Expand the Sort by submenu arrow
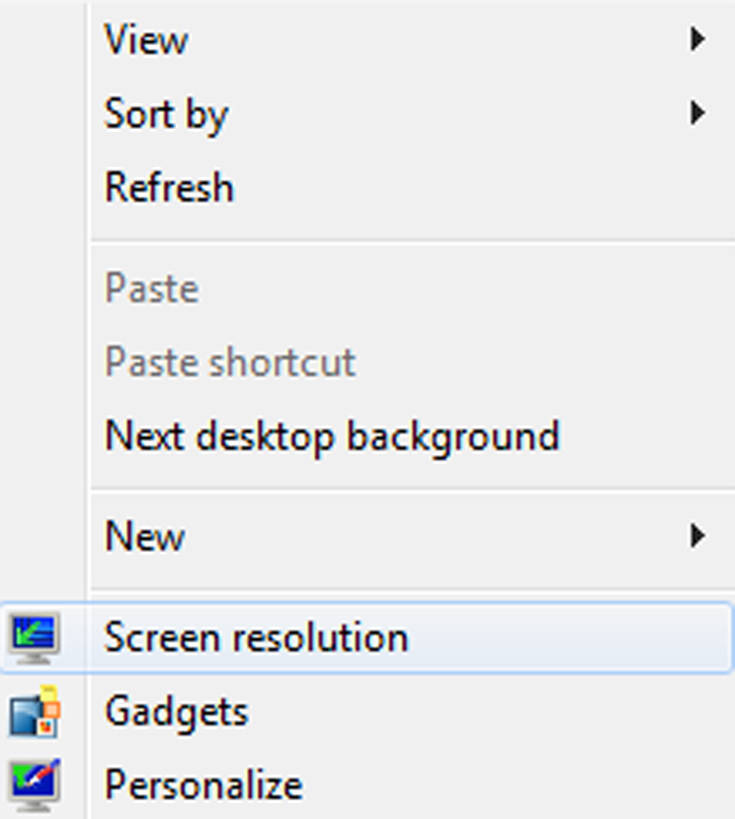This screenshot has height=819, width=735. click(697, 113)
